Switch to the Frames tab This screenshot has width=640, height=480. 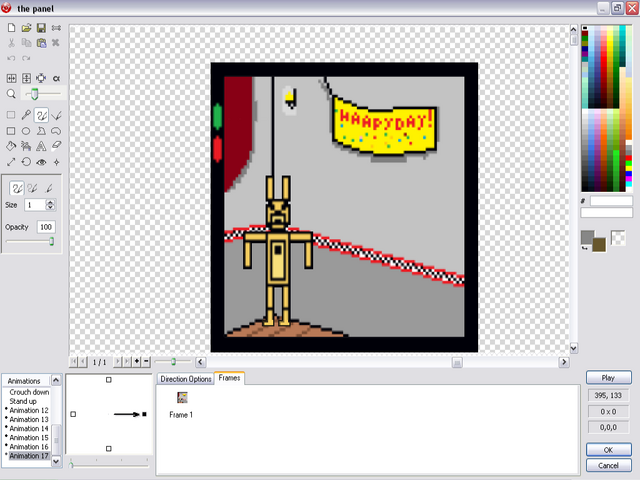[x=229, y=378]
